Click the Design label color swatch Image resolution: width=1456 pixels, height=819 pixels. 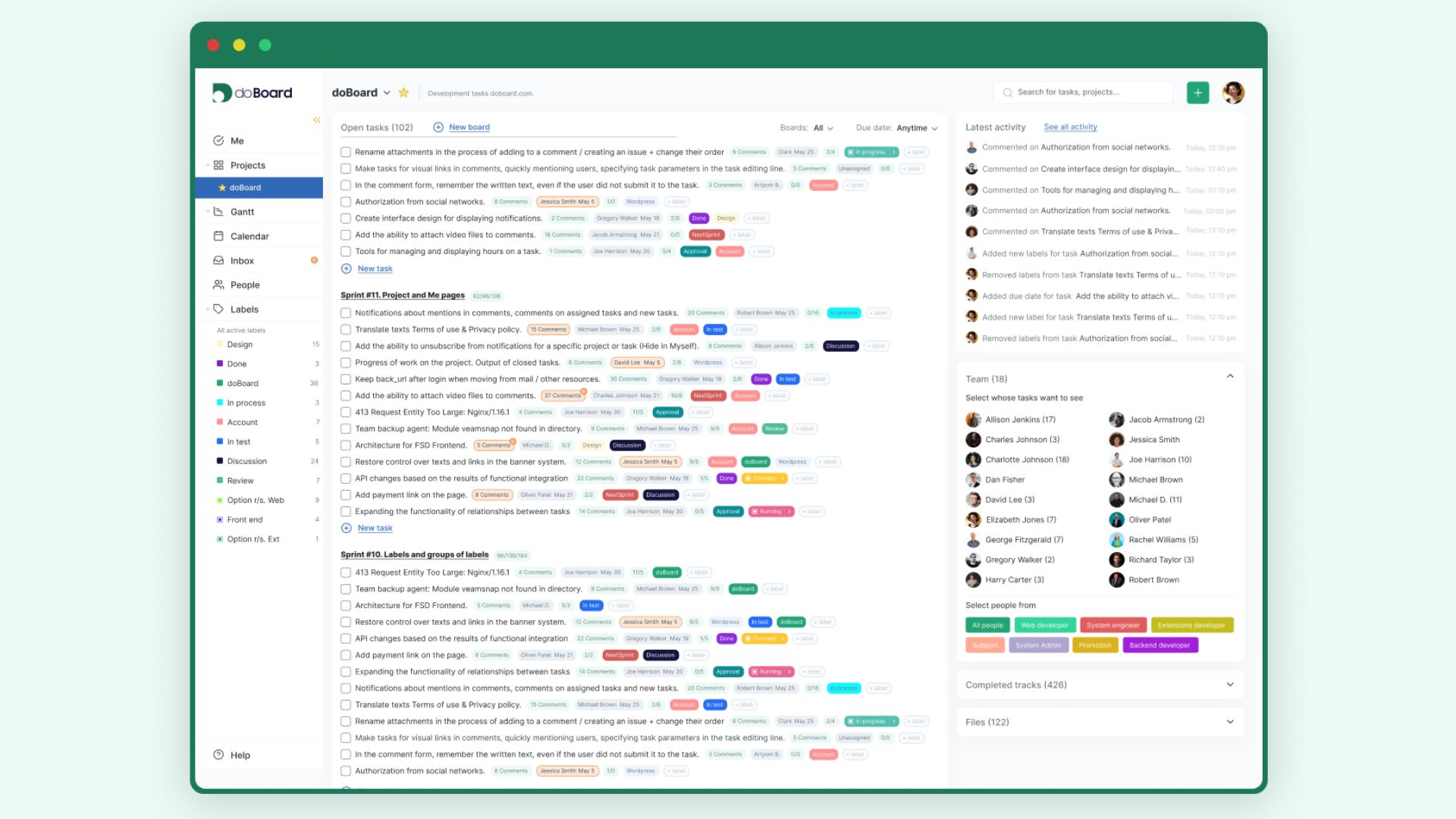coord(221,344)
